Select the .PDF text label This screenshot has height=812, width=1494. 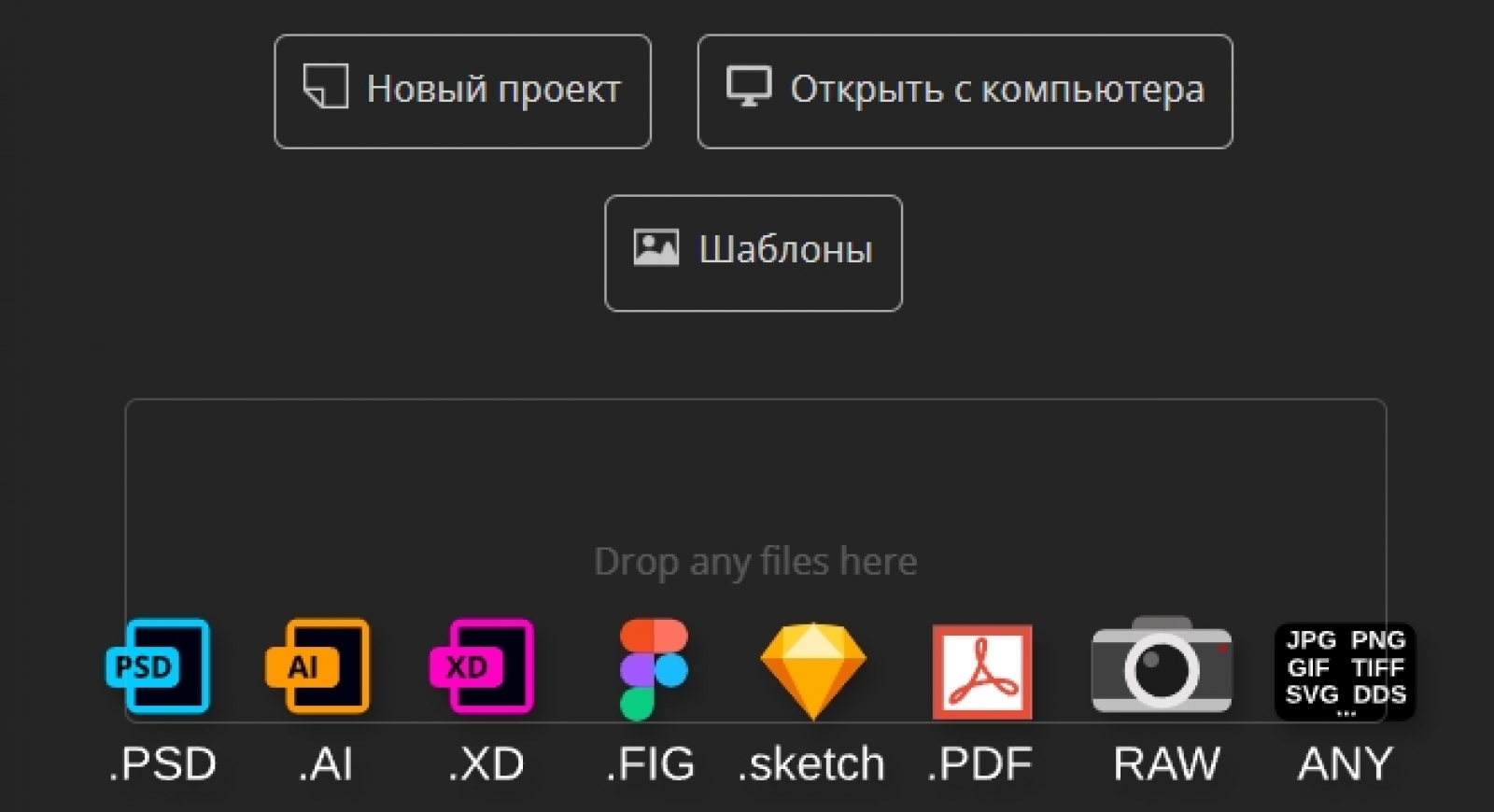980,764
